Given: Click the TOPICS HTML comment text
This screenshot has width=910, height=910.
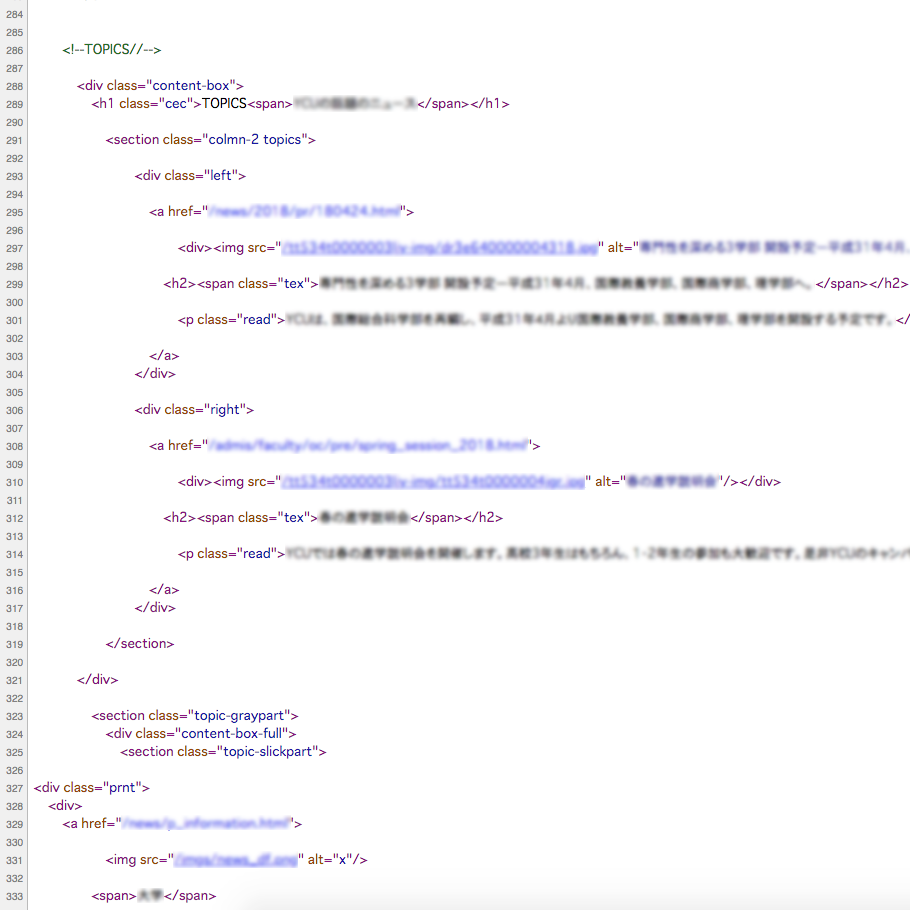Looking at the screenshot, I should point(111,50).
